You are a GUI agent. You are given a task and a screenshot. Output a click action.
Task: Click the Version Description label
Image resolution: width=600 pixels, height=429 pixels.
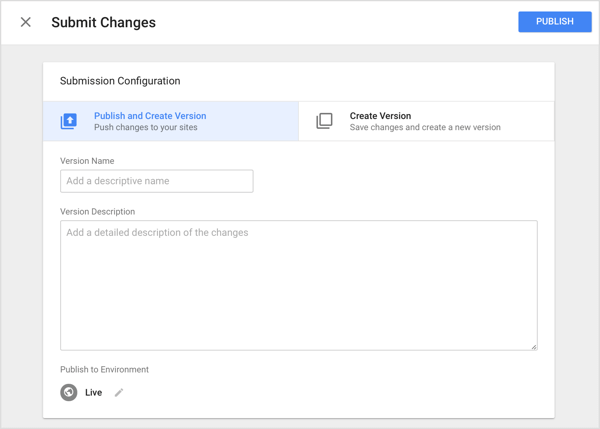point(98,212)
